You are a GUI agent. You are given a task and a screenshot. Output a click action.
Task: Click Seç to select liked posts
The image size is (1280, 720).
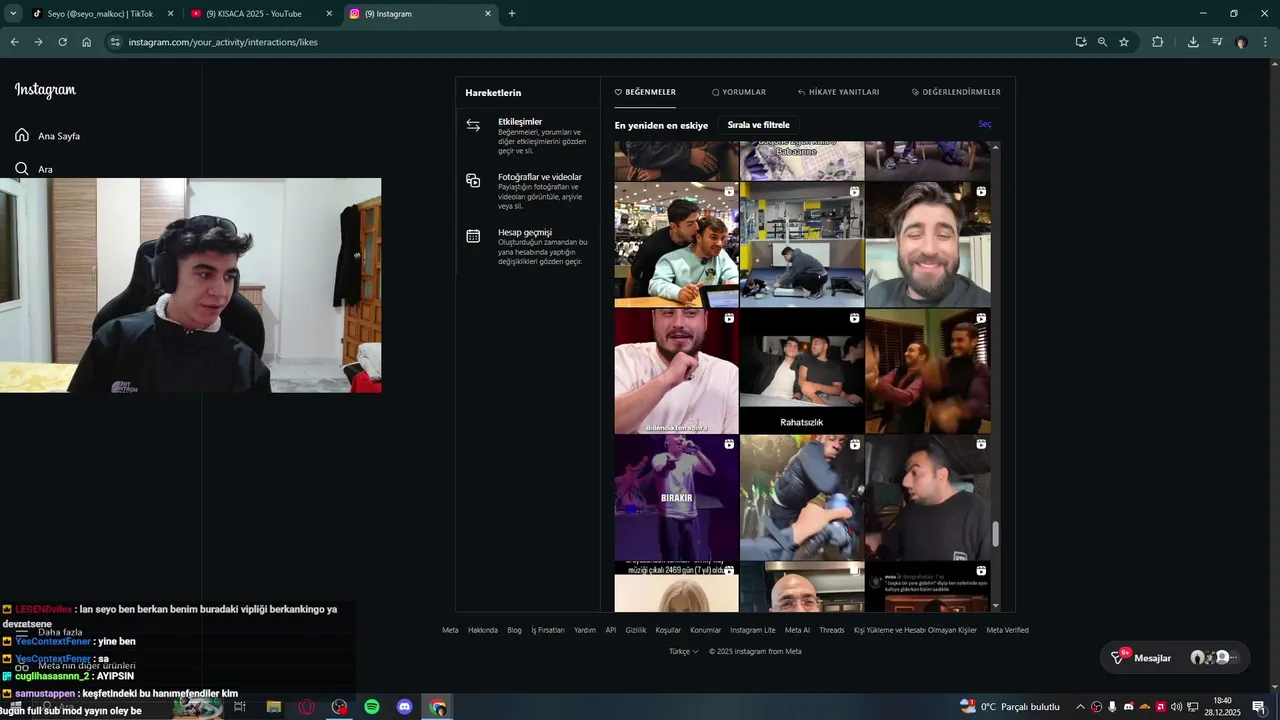coord(985,125)
